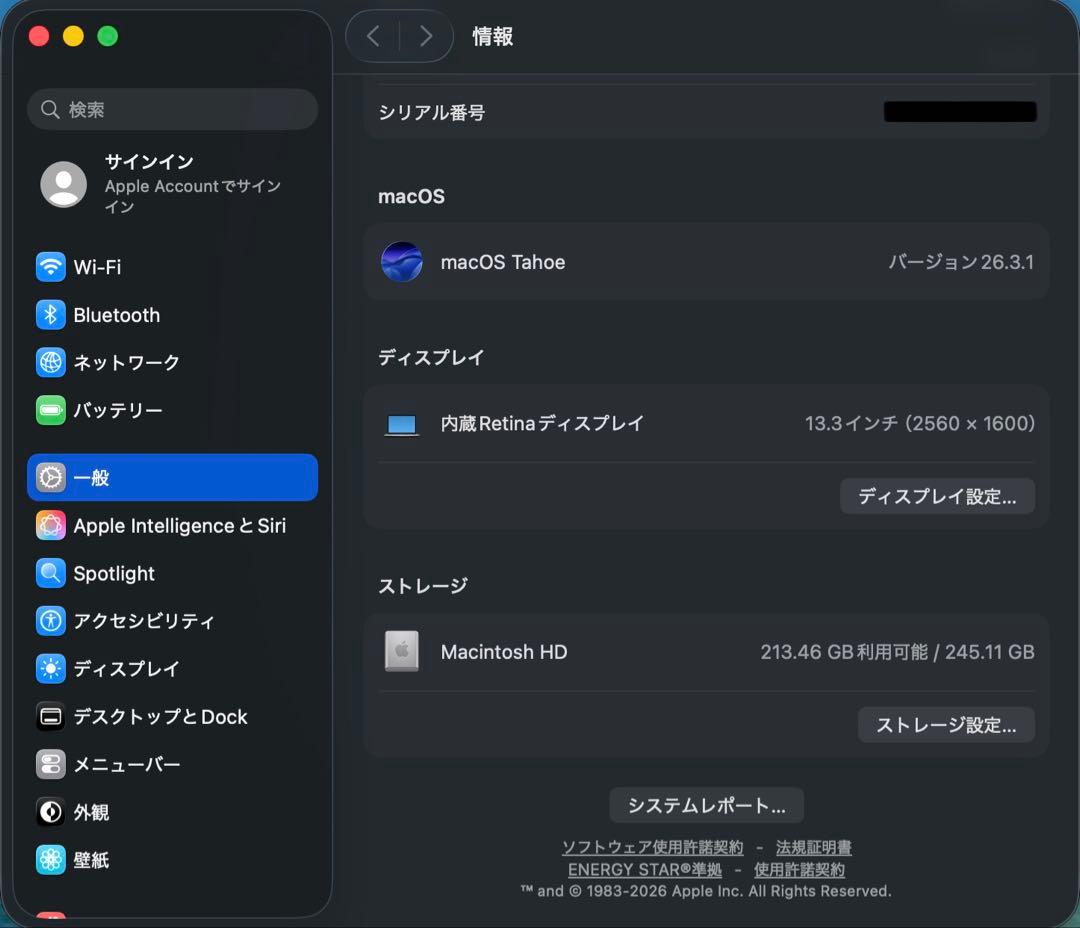Click the 情報 page title
Image resolution: width=1080 pixels, height=928 pixels.
(492, 36)
